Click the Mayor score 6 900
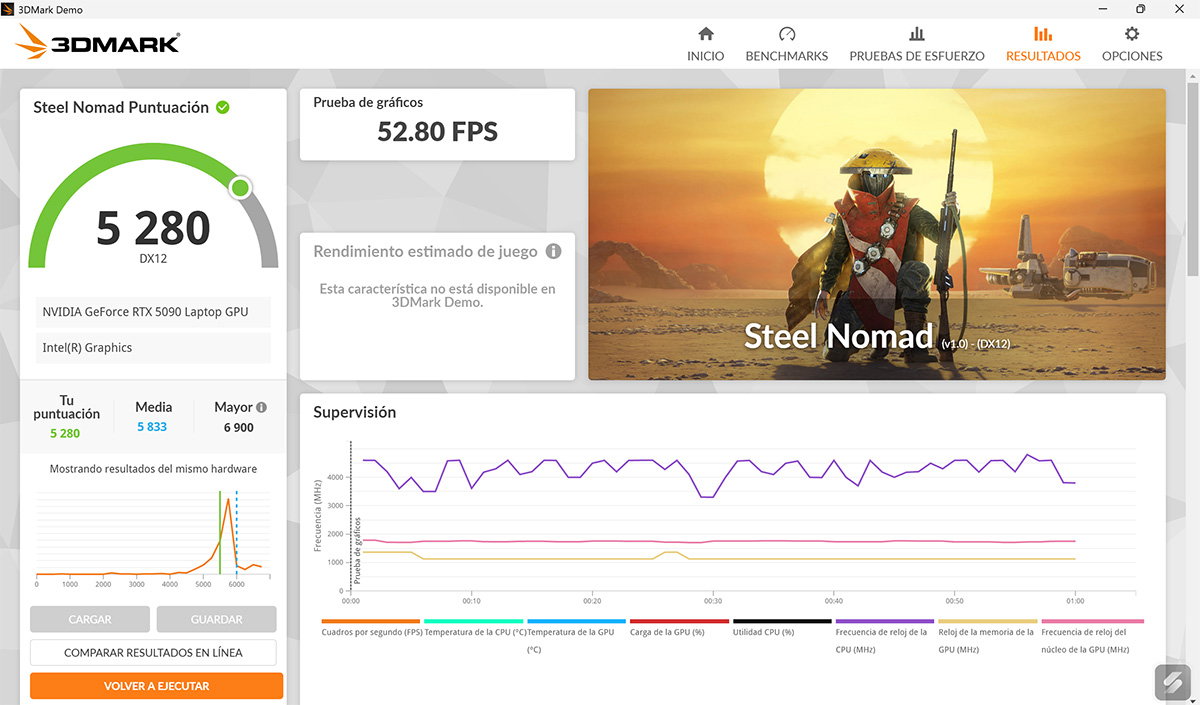This screenshot has width=1200, height=705. [237, 427]
